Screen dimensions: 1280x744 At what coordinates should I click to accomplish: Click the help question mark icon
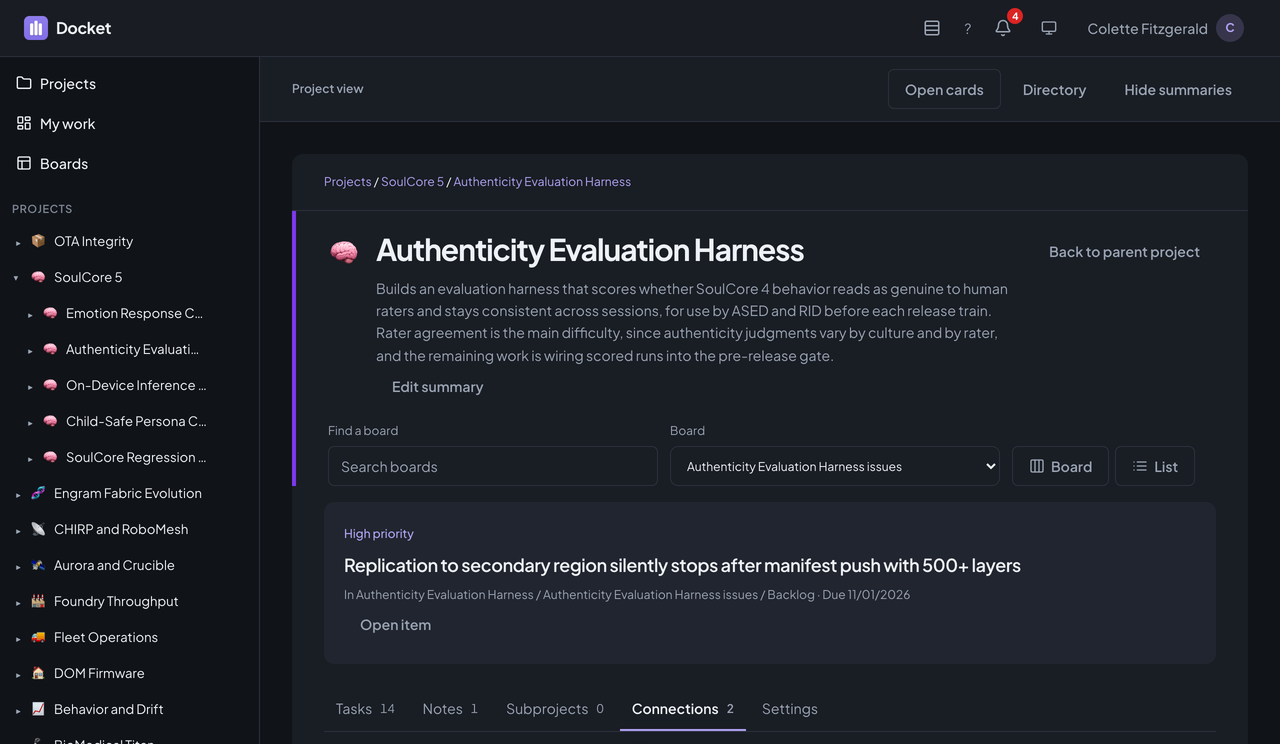pos(967,28)
